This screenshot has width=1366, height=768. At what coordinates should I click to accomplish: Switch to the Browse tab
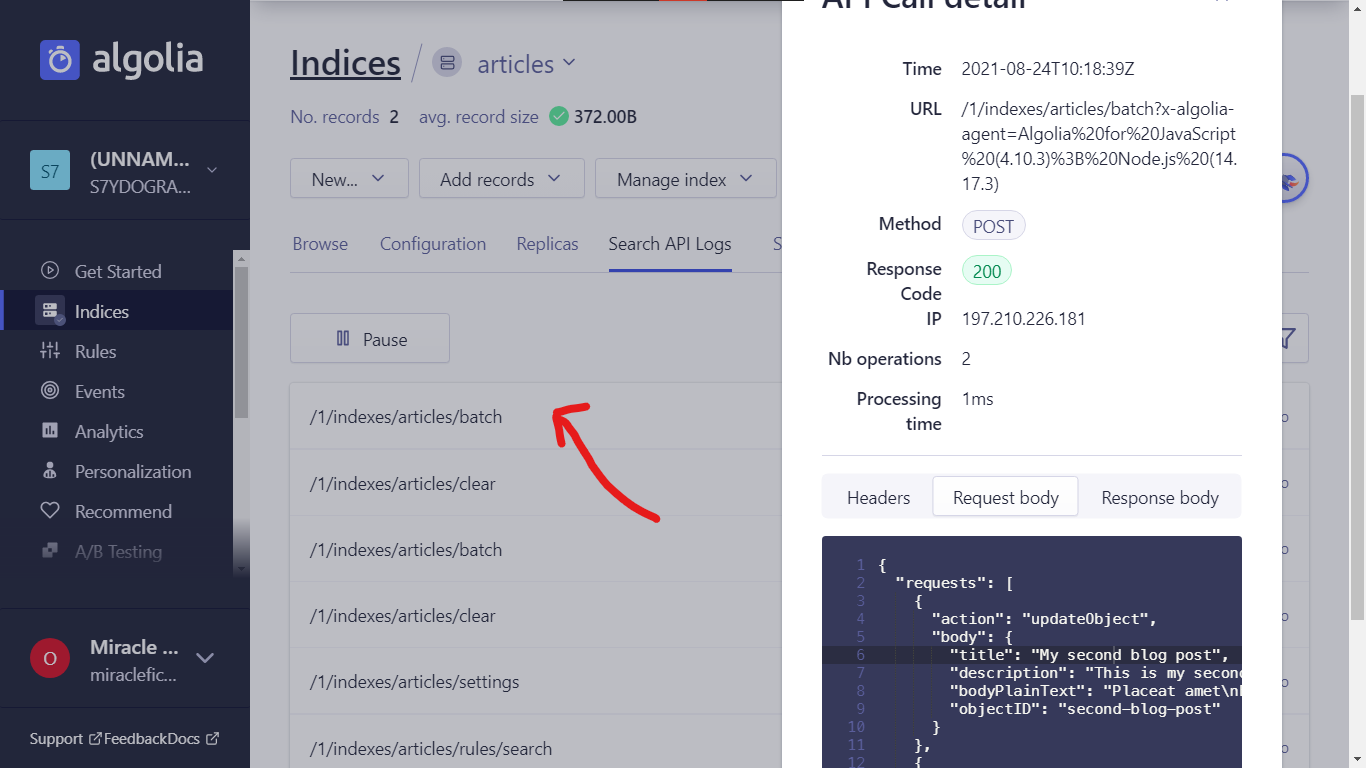click(x=320, y=243)
